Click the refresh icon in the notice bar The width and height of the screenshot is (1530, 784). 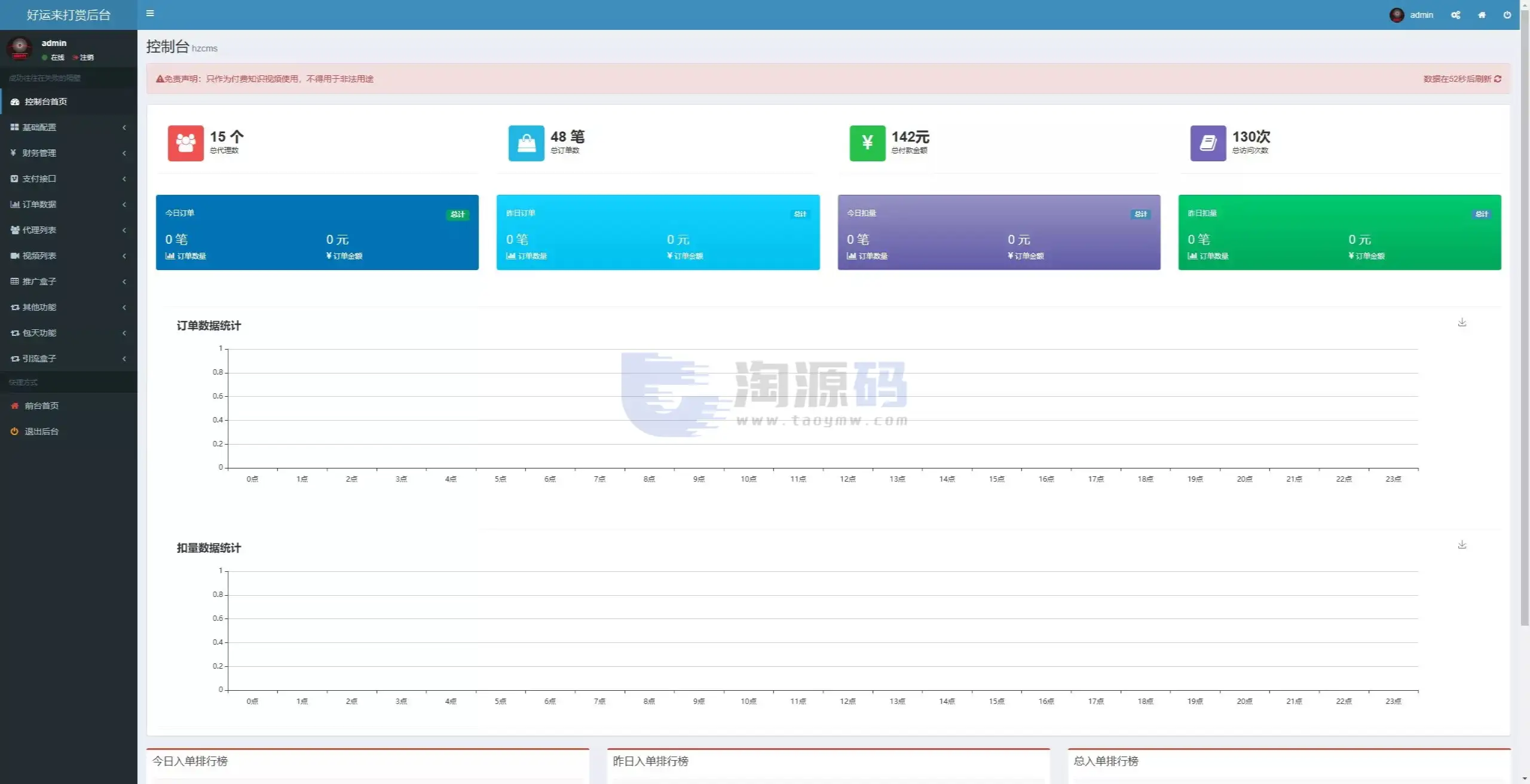[1498, 79]
